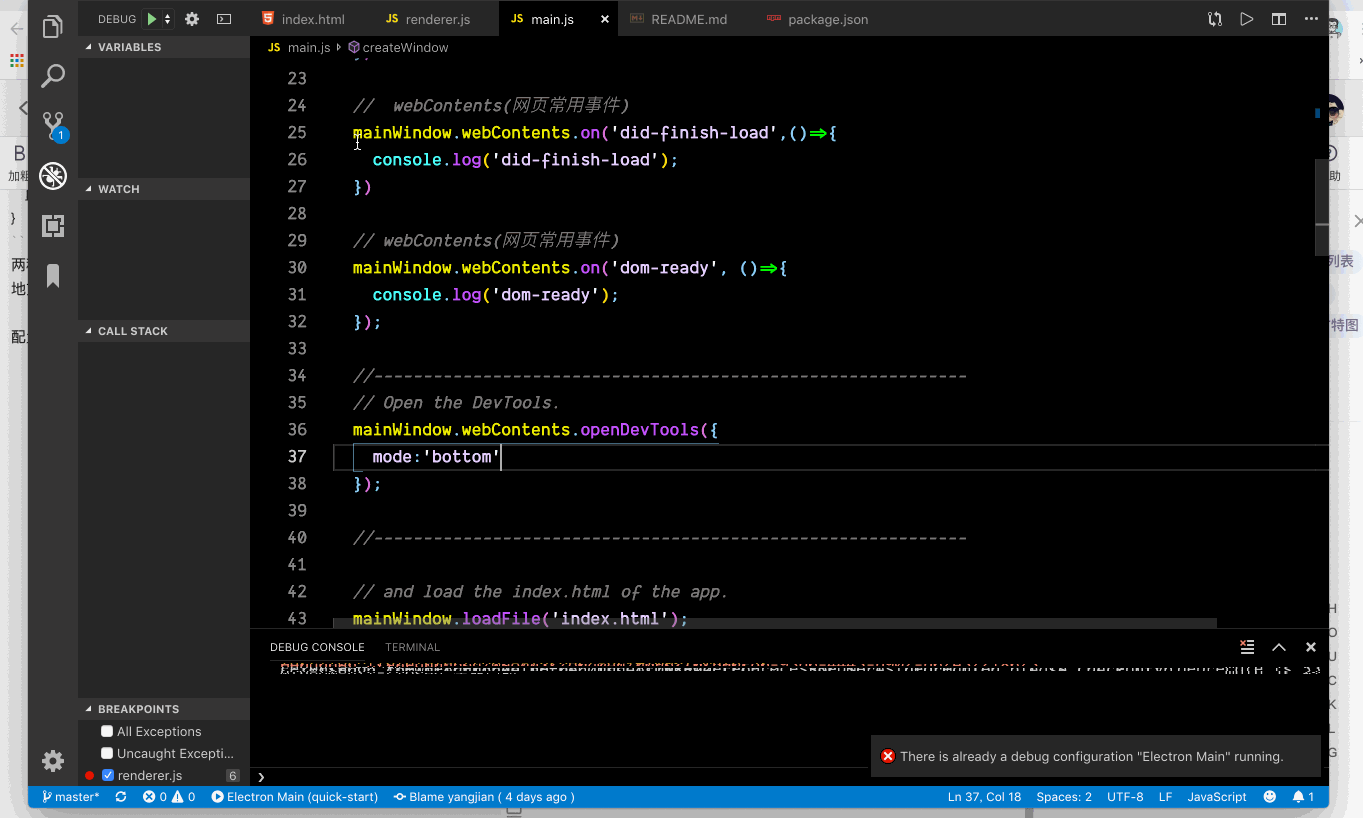Enable the Uncaught Exceptions breakpoint checkbox
Screen dimensions: 1363x818
coord(107,753)
